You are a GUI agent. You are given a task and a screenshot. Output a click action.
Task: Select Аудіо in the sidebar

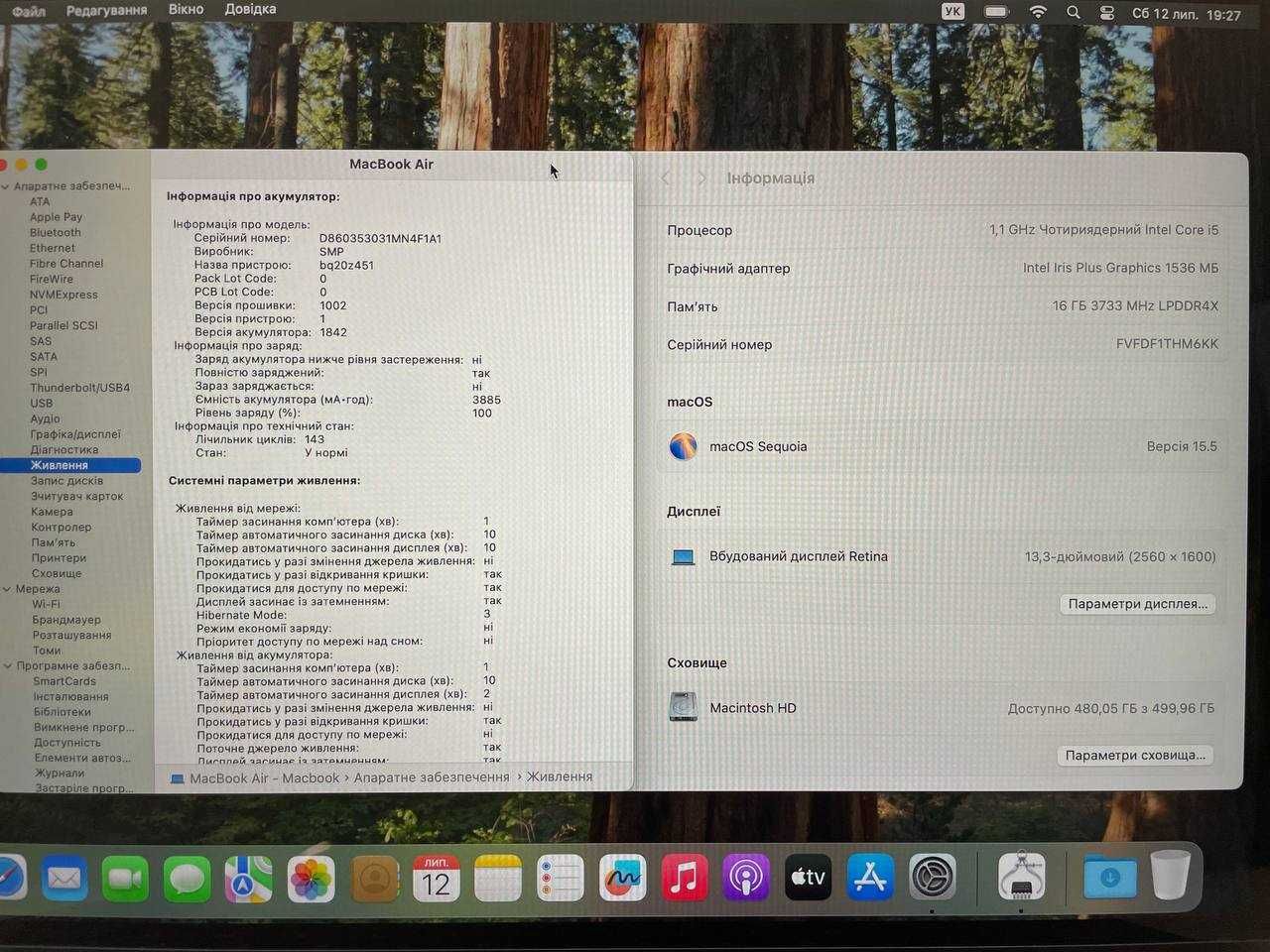tap(45, 418)
